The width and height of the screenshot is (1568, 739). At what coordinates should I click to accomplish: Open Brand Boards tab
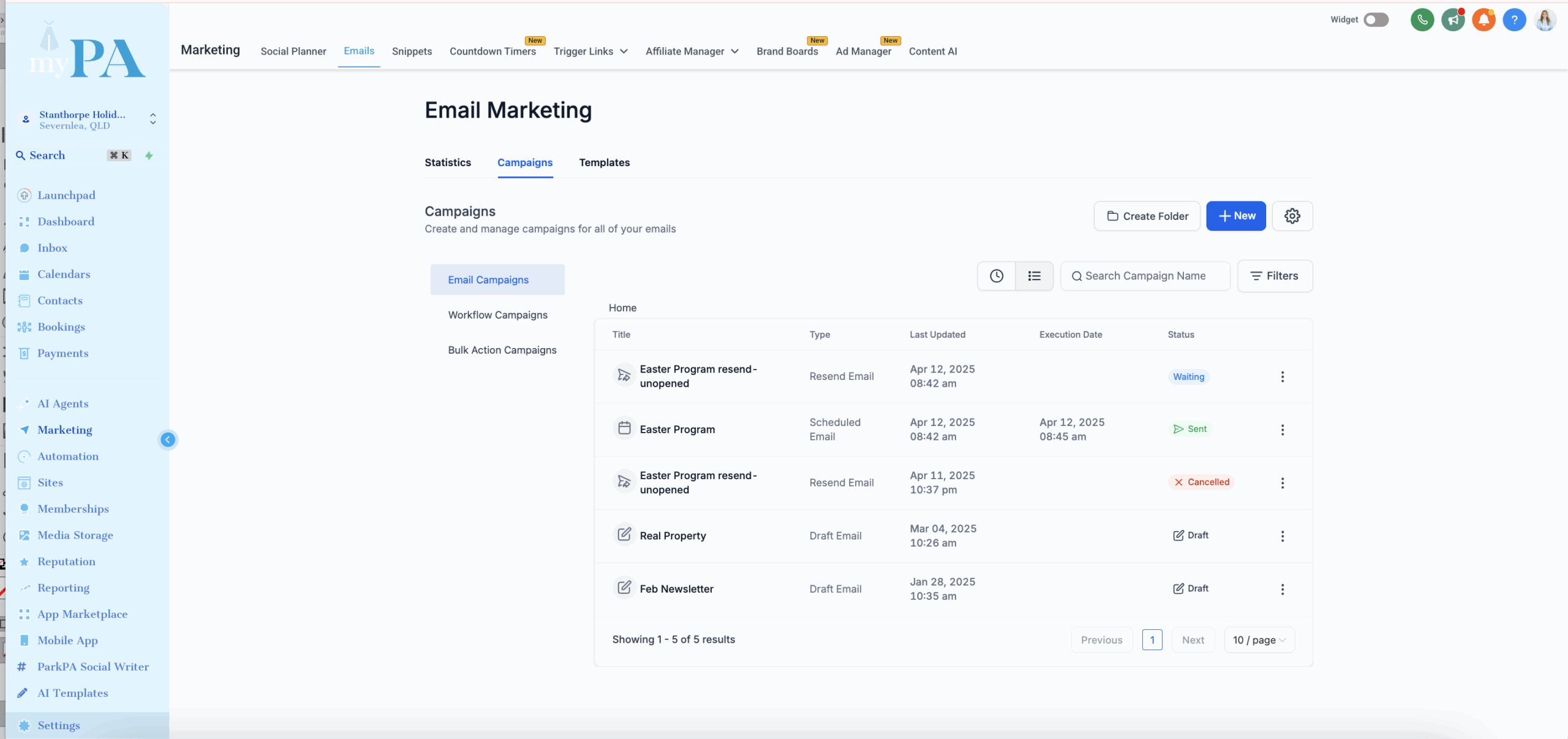click(787, 51)
